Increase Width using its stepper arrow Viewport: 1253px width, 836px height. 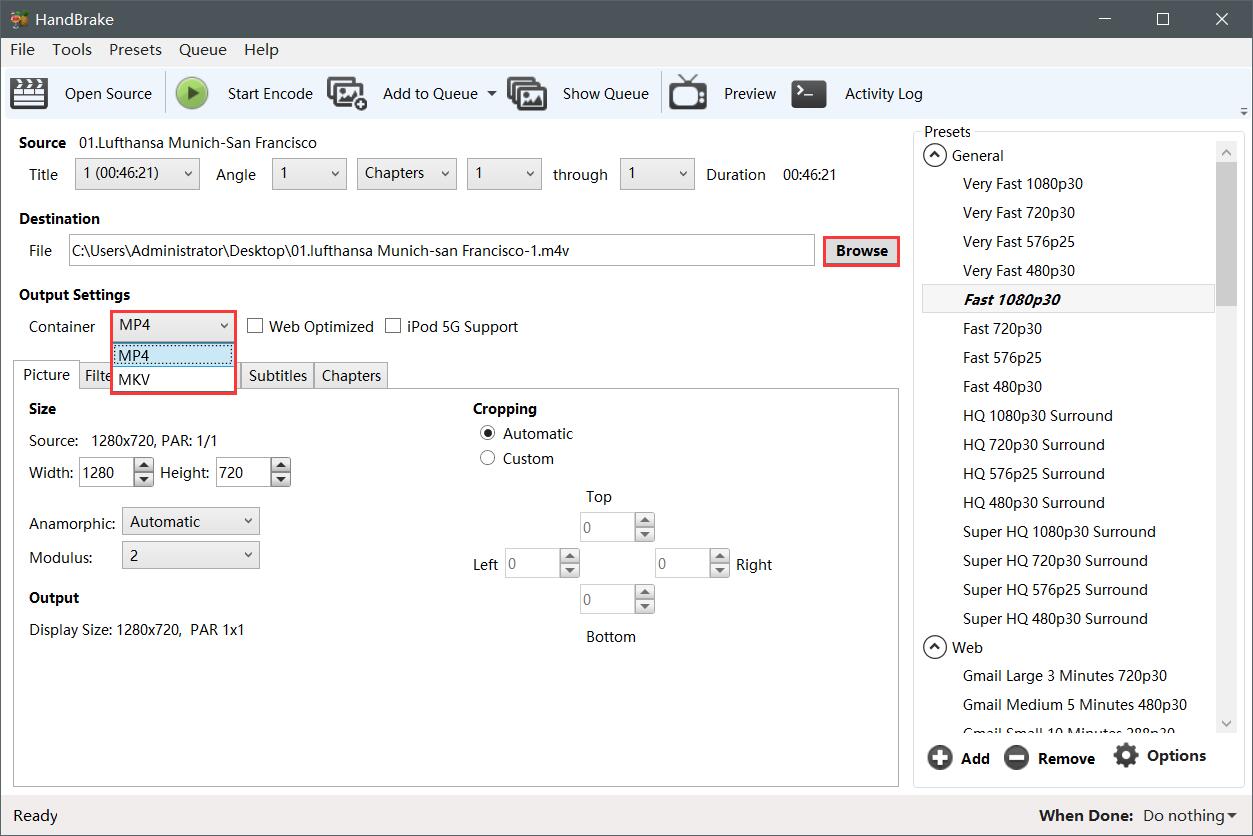point(144,466)
